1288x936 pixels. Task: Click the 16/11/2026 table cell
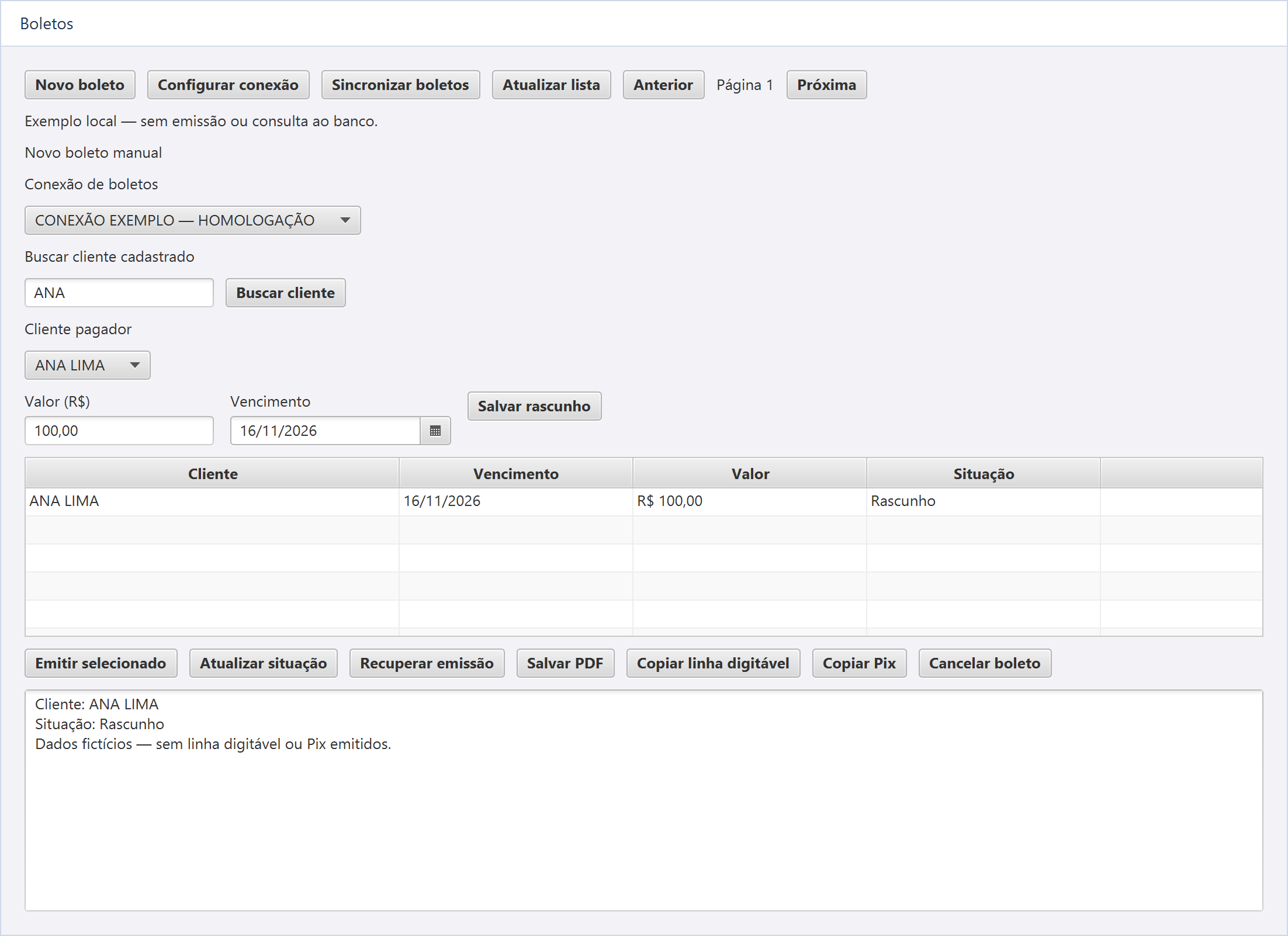(x=516, y=501)
